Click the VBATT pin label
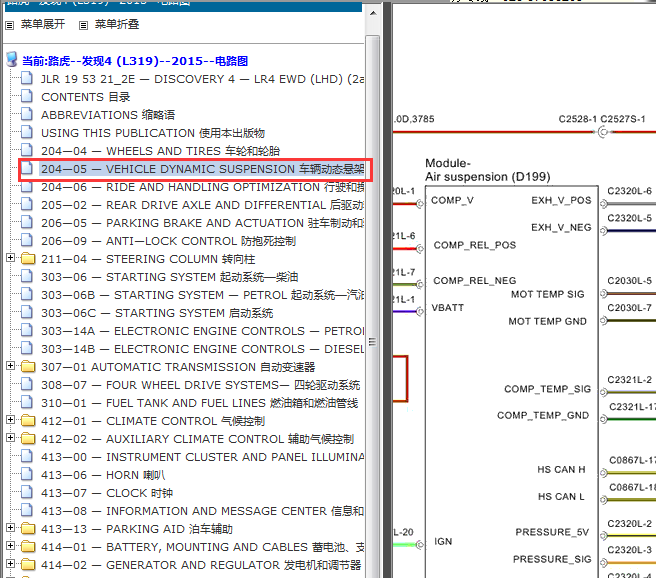656x578 pixels. 448,308
